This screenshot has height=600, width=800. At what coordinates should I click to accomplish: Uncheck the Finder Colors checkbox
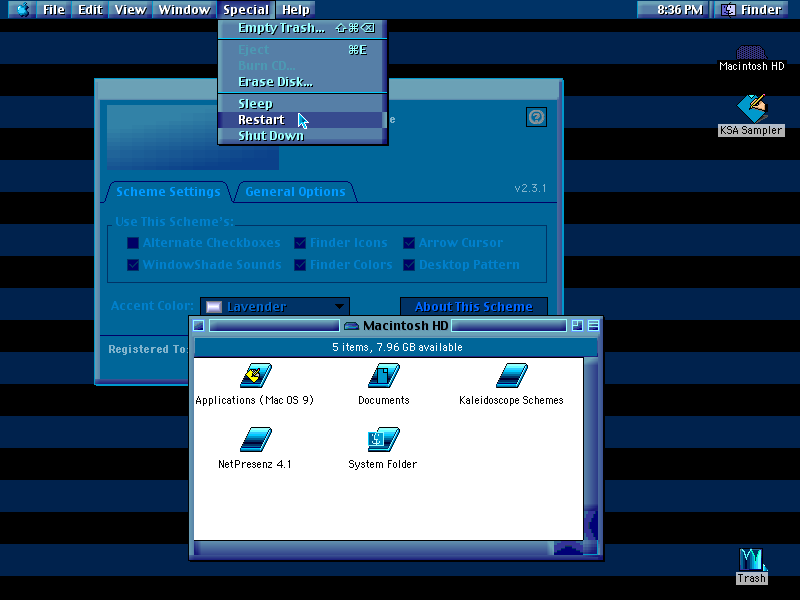[x=300, y=265]
